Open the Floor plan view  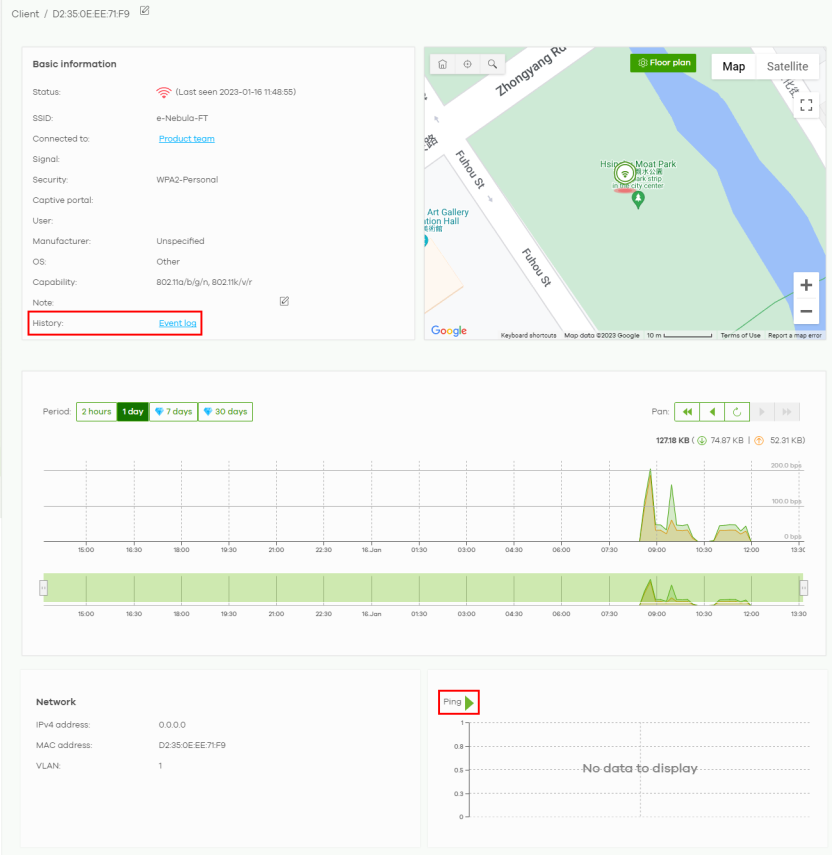[663, 63]
